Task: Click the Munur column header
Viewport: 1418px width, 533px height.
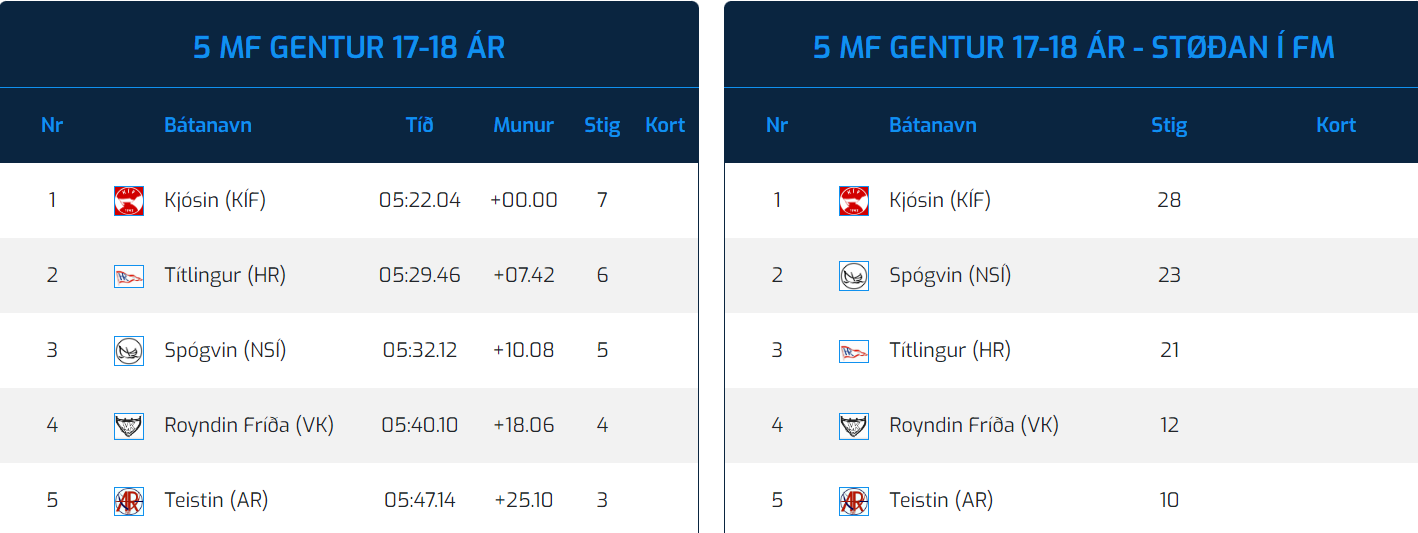Action: click(x=523, y=125)
